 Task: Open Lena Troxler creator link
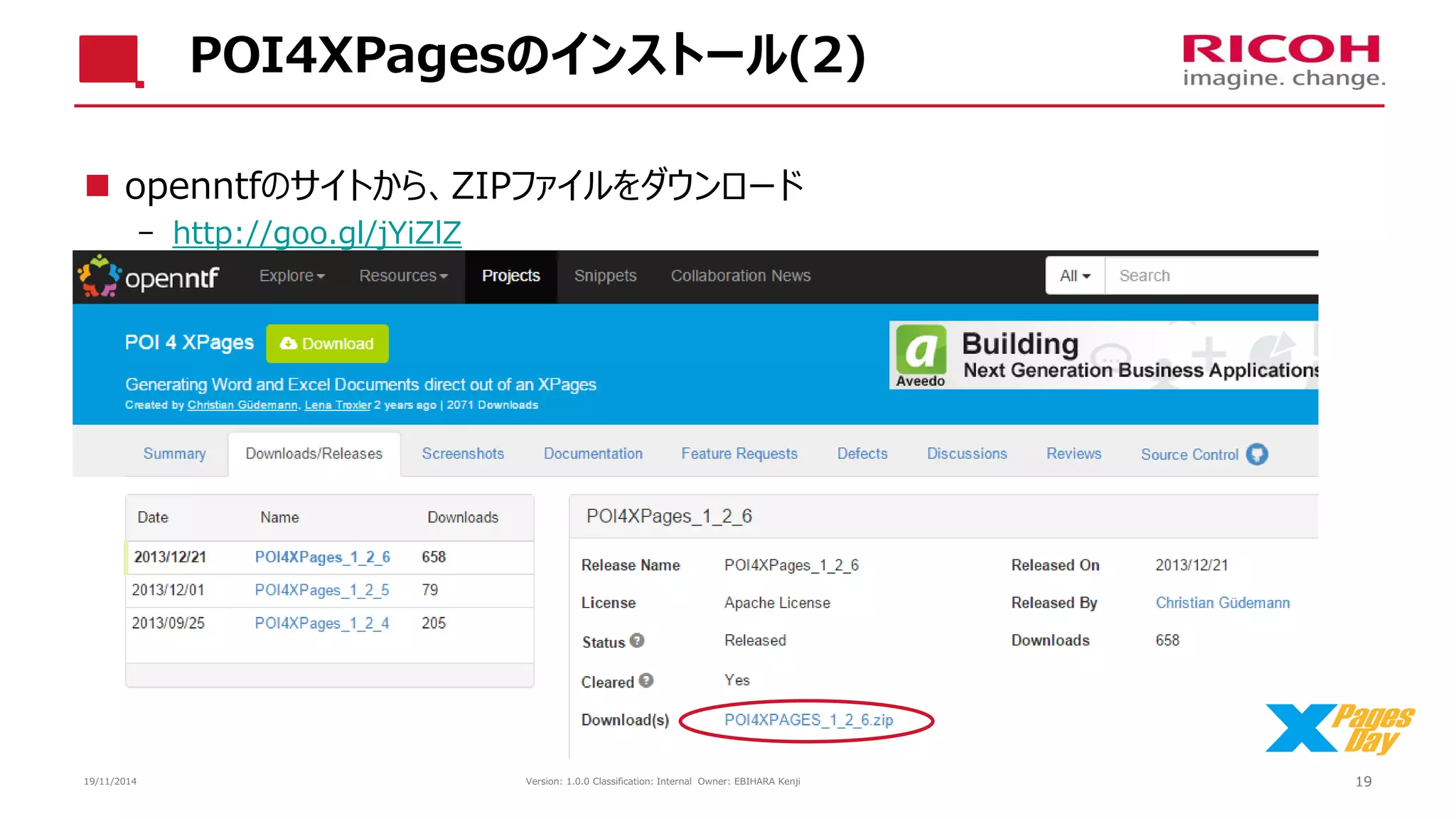(x=338, y=405)
